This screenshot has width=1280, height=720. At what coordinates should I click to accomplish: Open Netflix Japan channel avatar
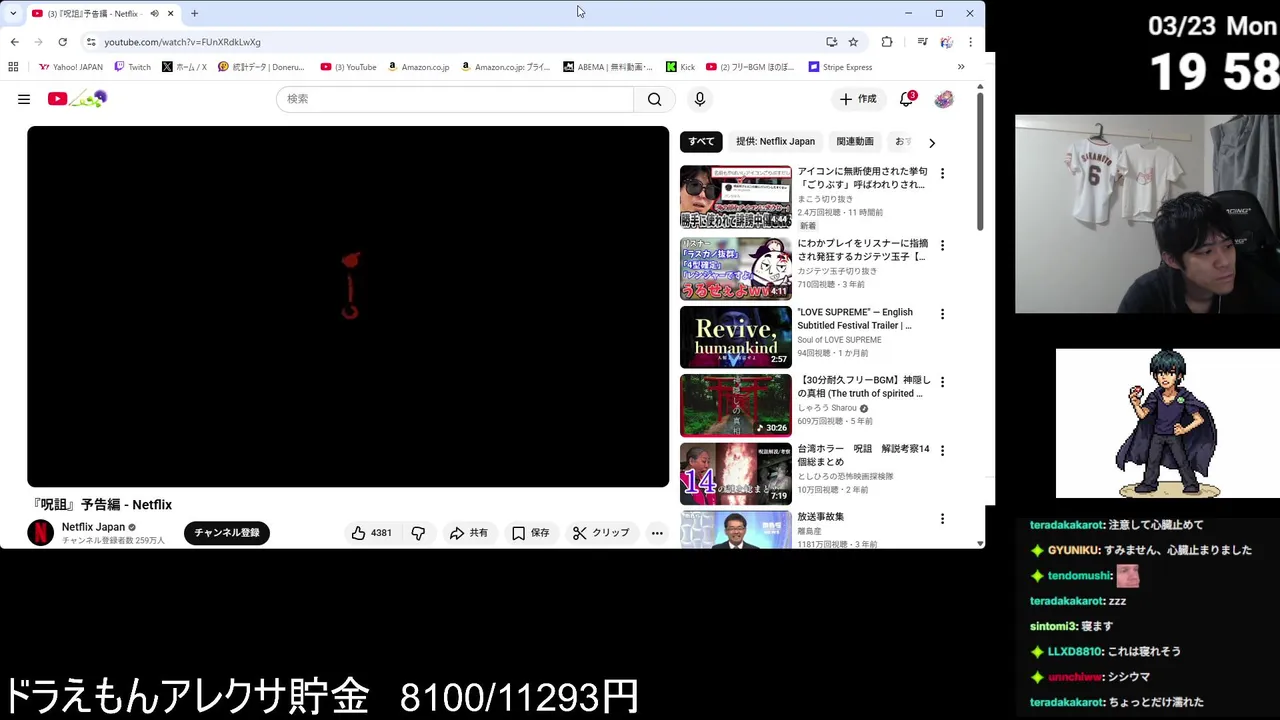tap(40, 532)
